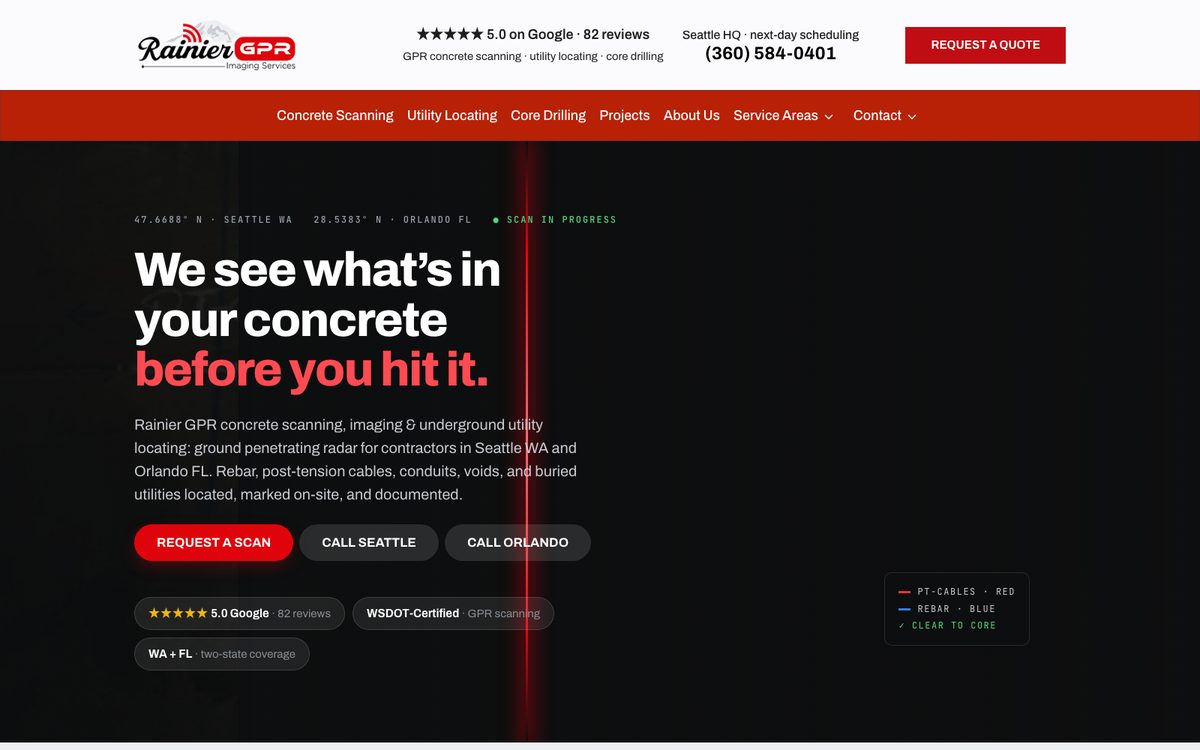This screenshot has width=1200, height=750.
Task: Go to the Core Drilling page
Action: click(x=548, y=115)
